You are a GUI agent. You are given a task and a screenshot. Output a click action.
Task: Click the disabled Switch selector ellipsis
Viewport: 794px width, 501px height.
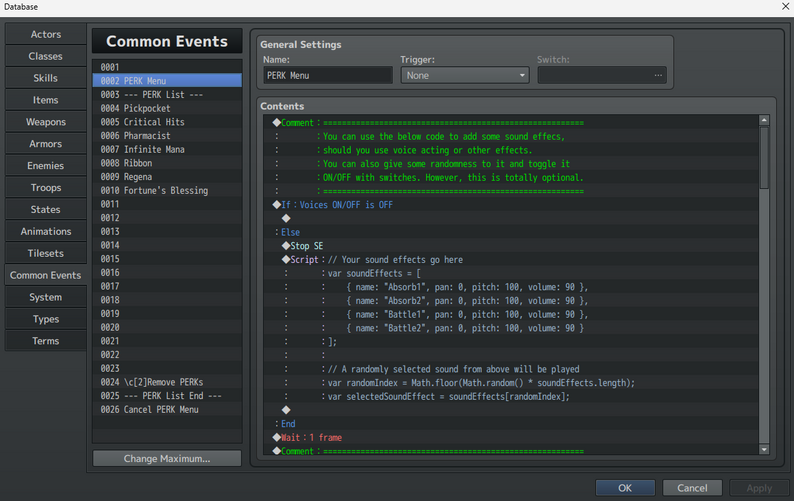click(658, 75)
